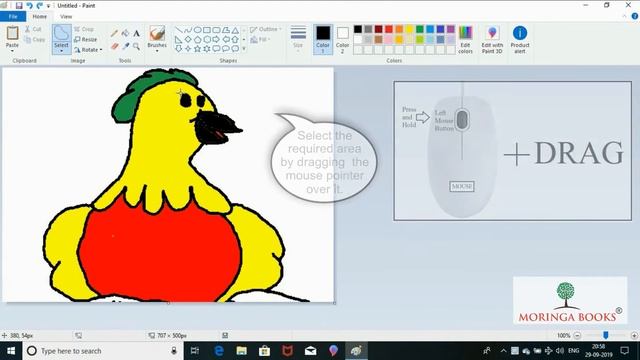Screen dimensions: 640x360
Task: Switch to the View tab
Action: 66,16
